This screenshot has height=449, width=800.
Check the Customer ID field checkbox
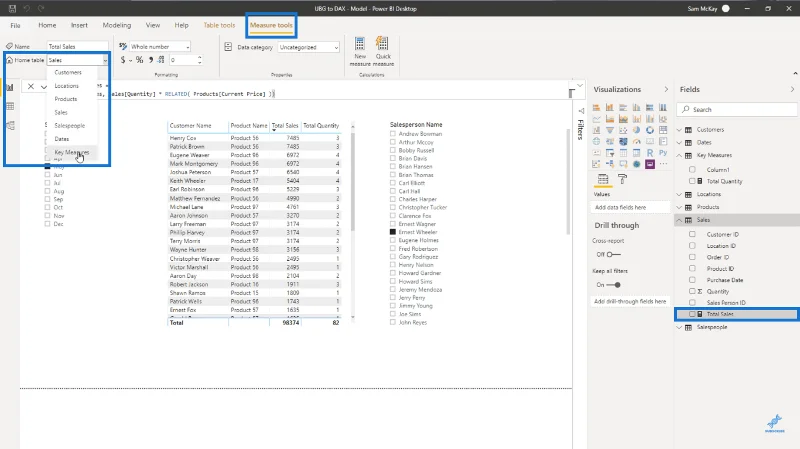click(692, 234)
